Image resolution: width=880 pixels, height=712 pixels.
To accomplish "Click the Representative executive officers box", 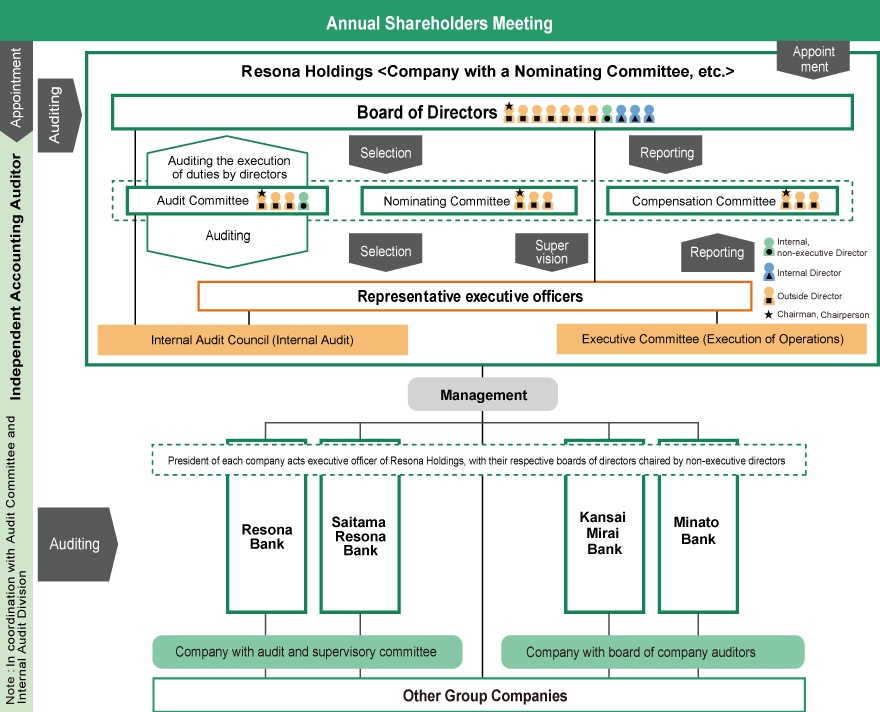I will [475, 296].
